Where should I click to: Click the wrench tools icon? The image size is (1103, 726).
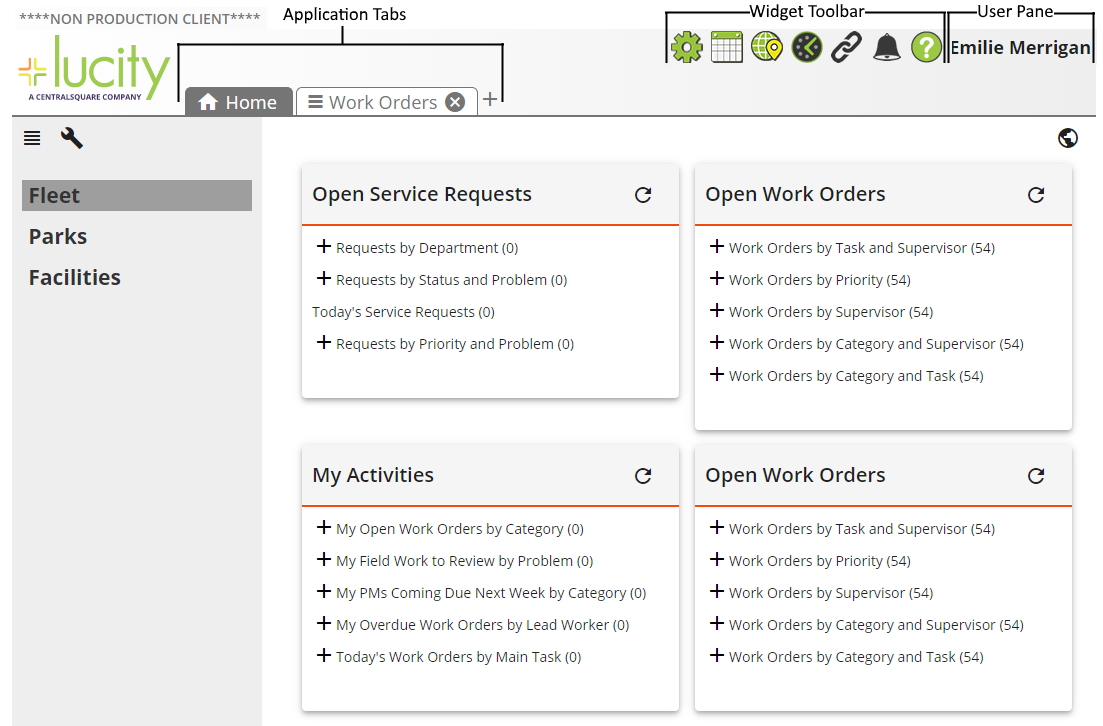click(x=71, y=138)
